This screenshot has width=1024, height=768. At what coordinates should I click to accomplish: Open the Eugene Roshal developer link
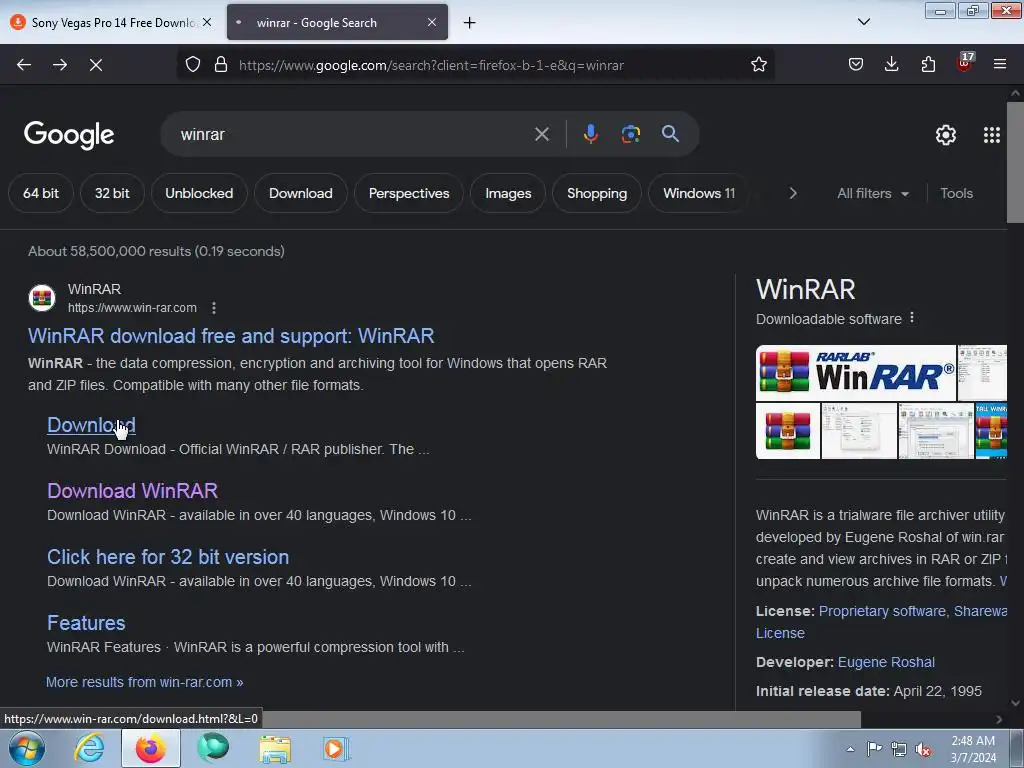[886, 662]
